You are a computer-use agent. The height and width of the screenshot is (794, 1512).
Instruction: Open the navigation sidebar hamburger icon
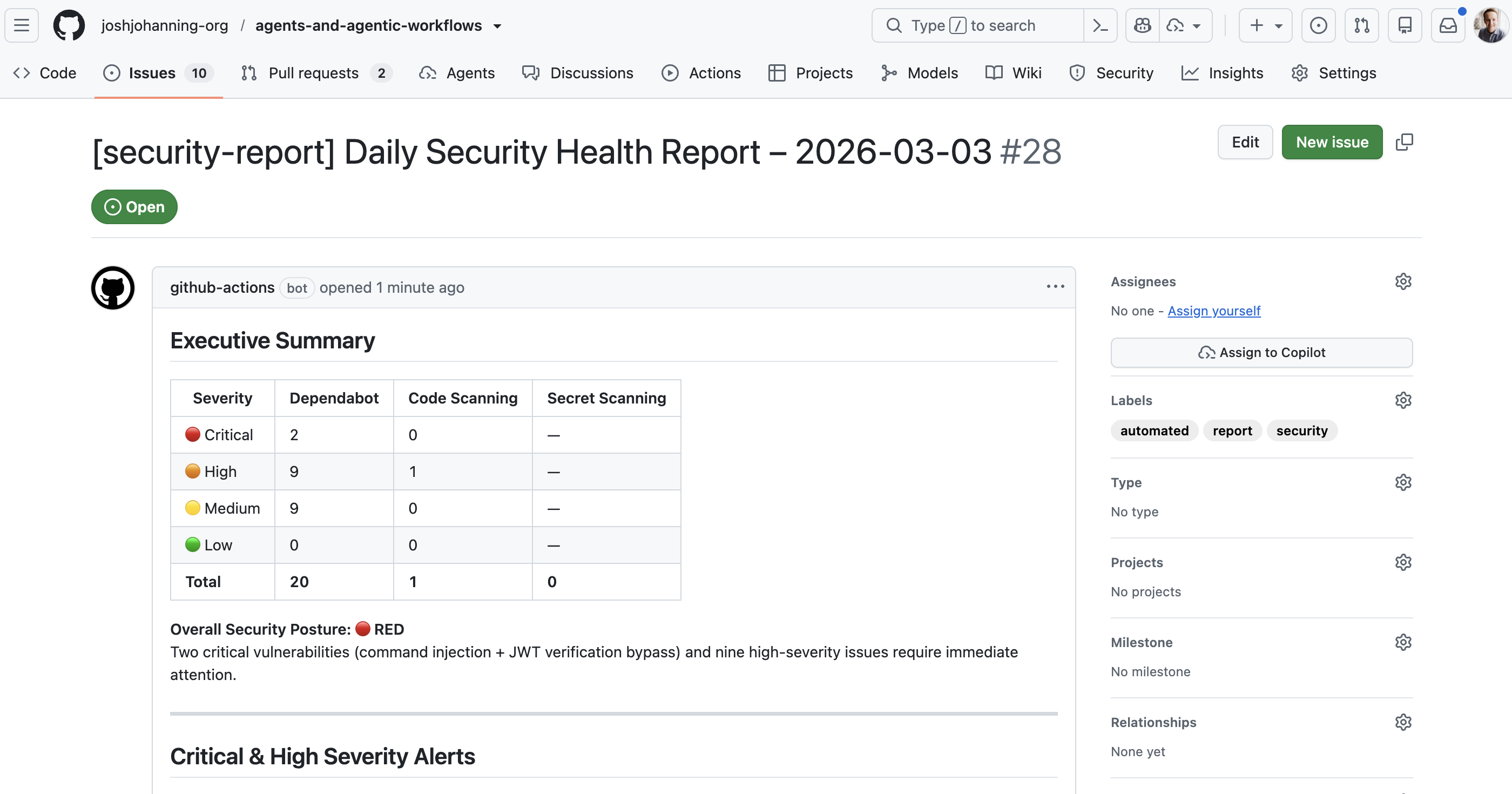tap(21, 25)
